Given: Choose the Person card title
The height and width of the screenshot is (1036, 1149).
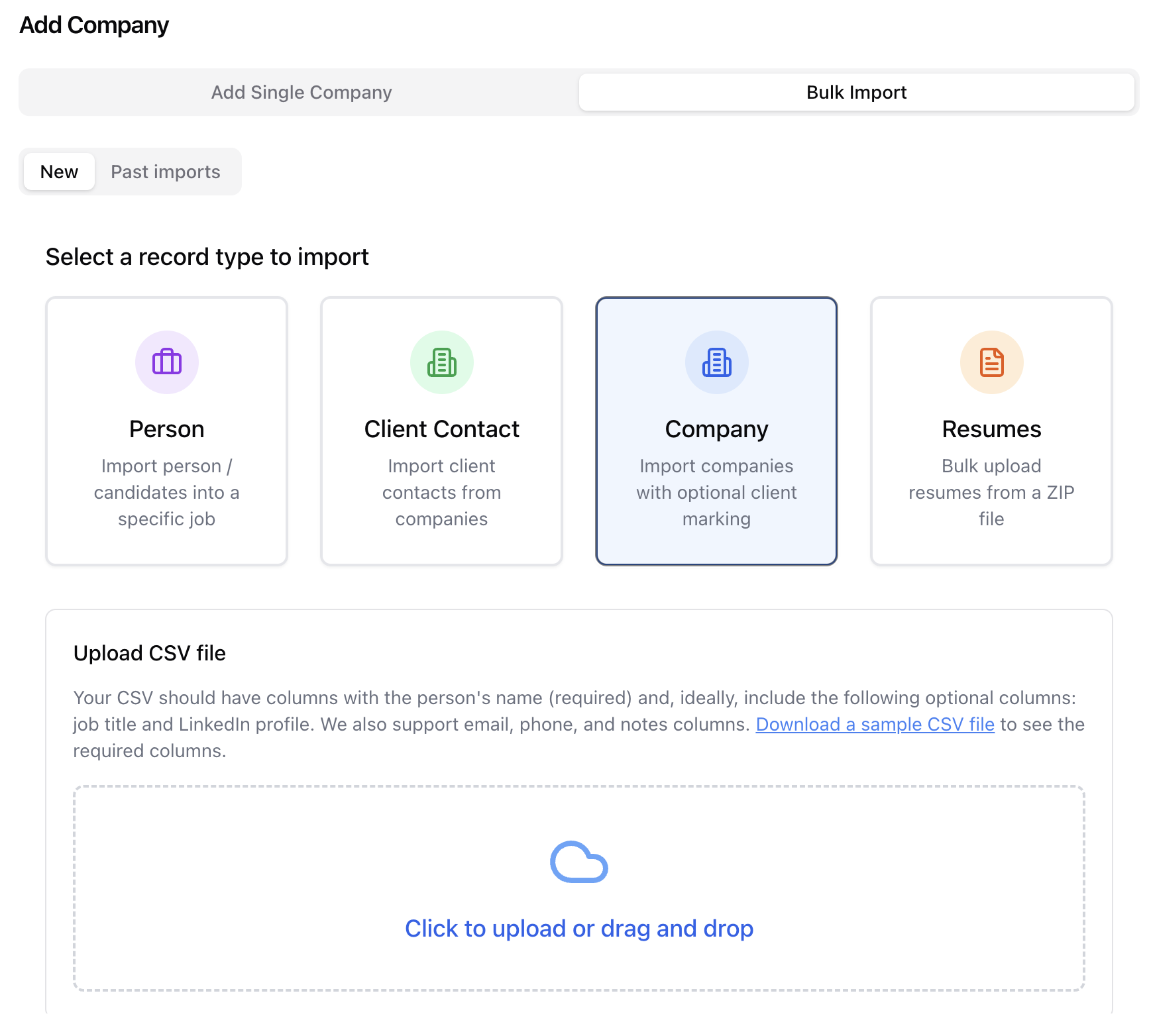Looking at the screenshot, I should 167,429.
